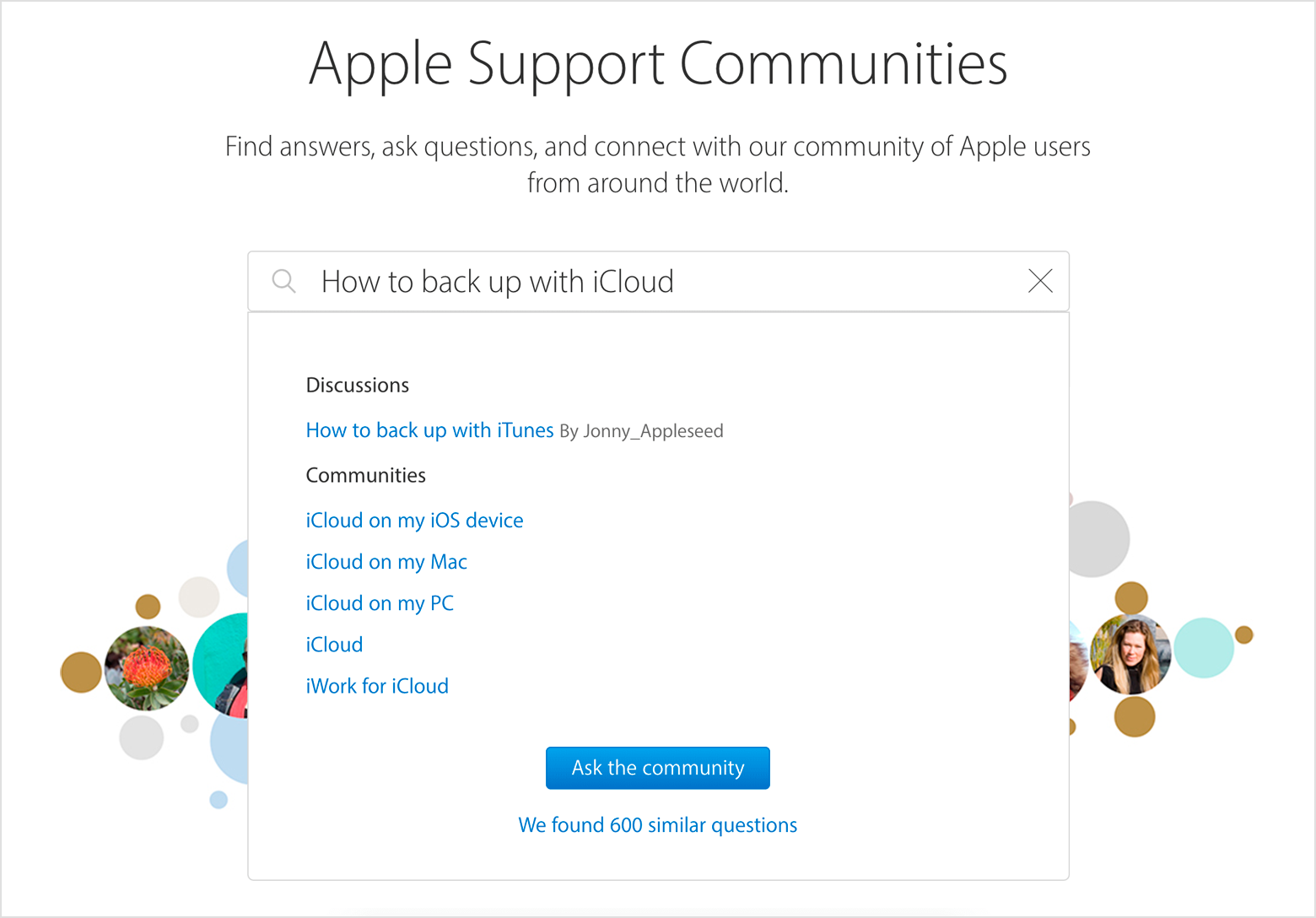Click the 'Apple Support Communities' page title
Viewport: 1316px width, 918px height.
click(658, 63)
